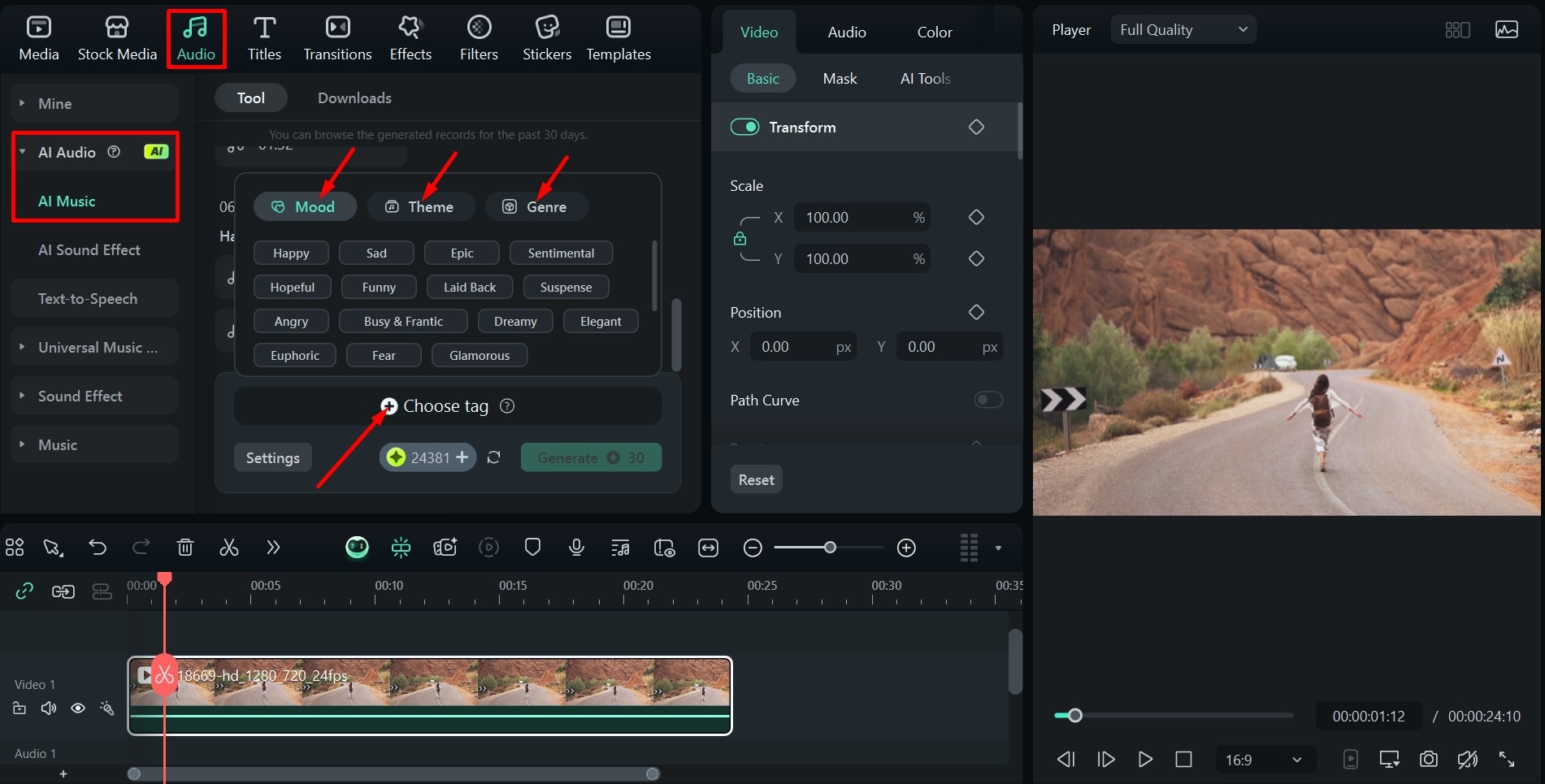
Task: Toggle the scale aspect ratio lock
Action: click(x=740, y=238)
